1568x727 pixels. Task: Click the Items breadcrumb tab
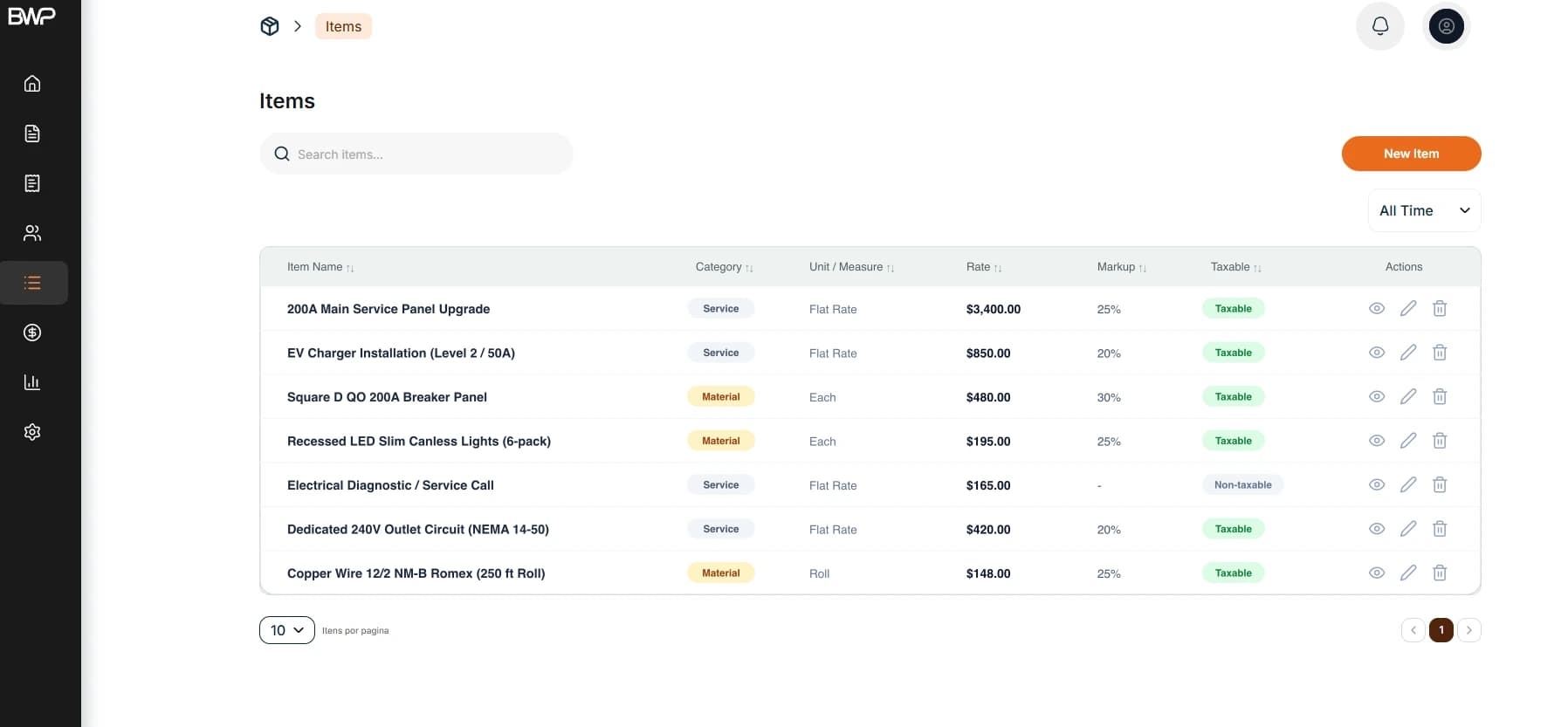click(343, 26)
